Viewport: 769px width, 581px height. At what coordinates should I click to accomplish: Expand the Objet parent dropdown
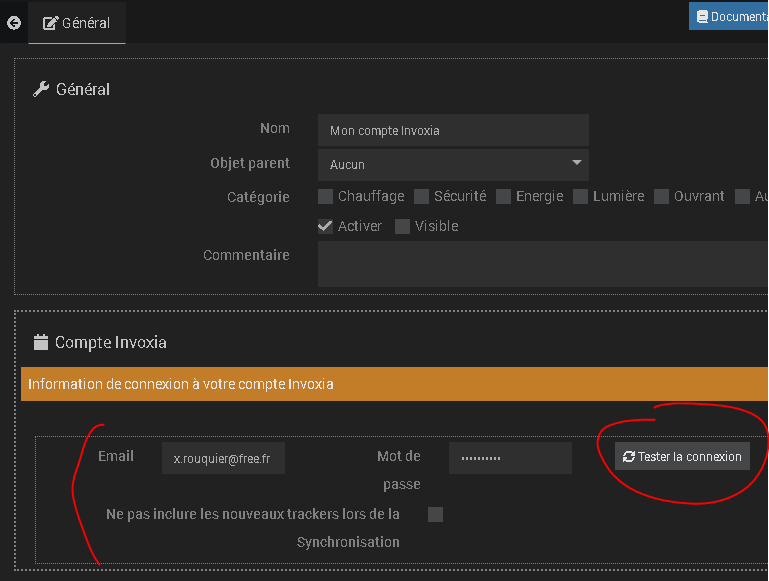pyautogui.click(x=453, y=165)
